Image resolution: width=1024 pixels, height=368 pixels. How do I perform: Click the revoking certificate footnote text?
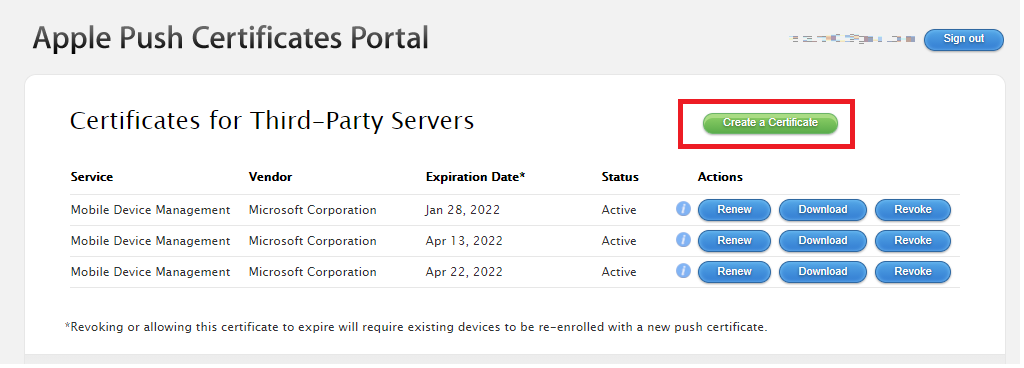(416, 327)
